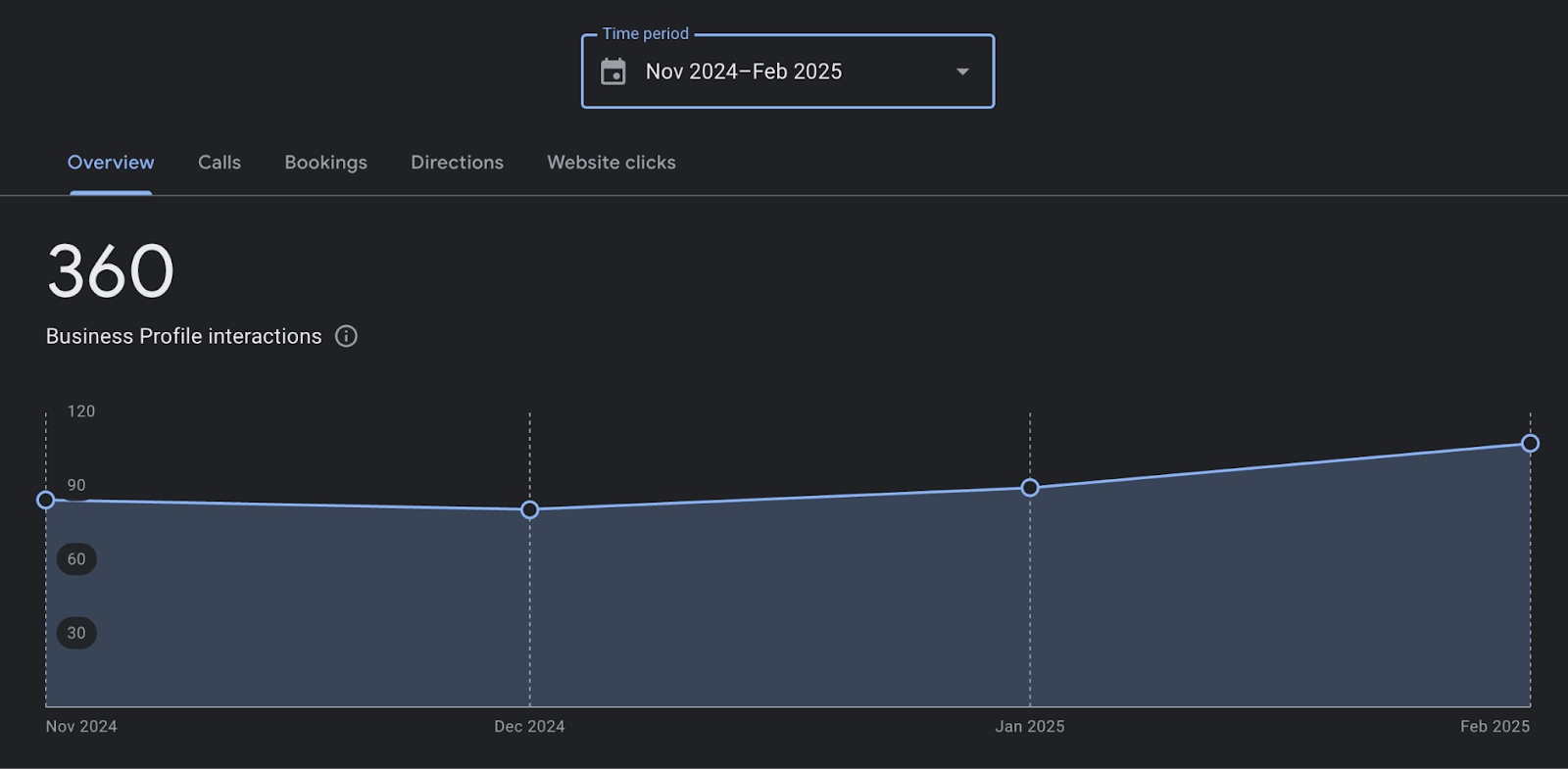The image size is (1568, 769).
Task: Switch to the Calls tab
Action: tap(220, 163)
